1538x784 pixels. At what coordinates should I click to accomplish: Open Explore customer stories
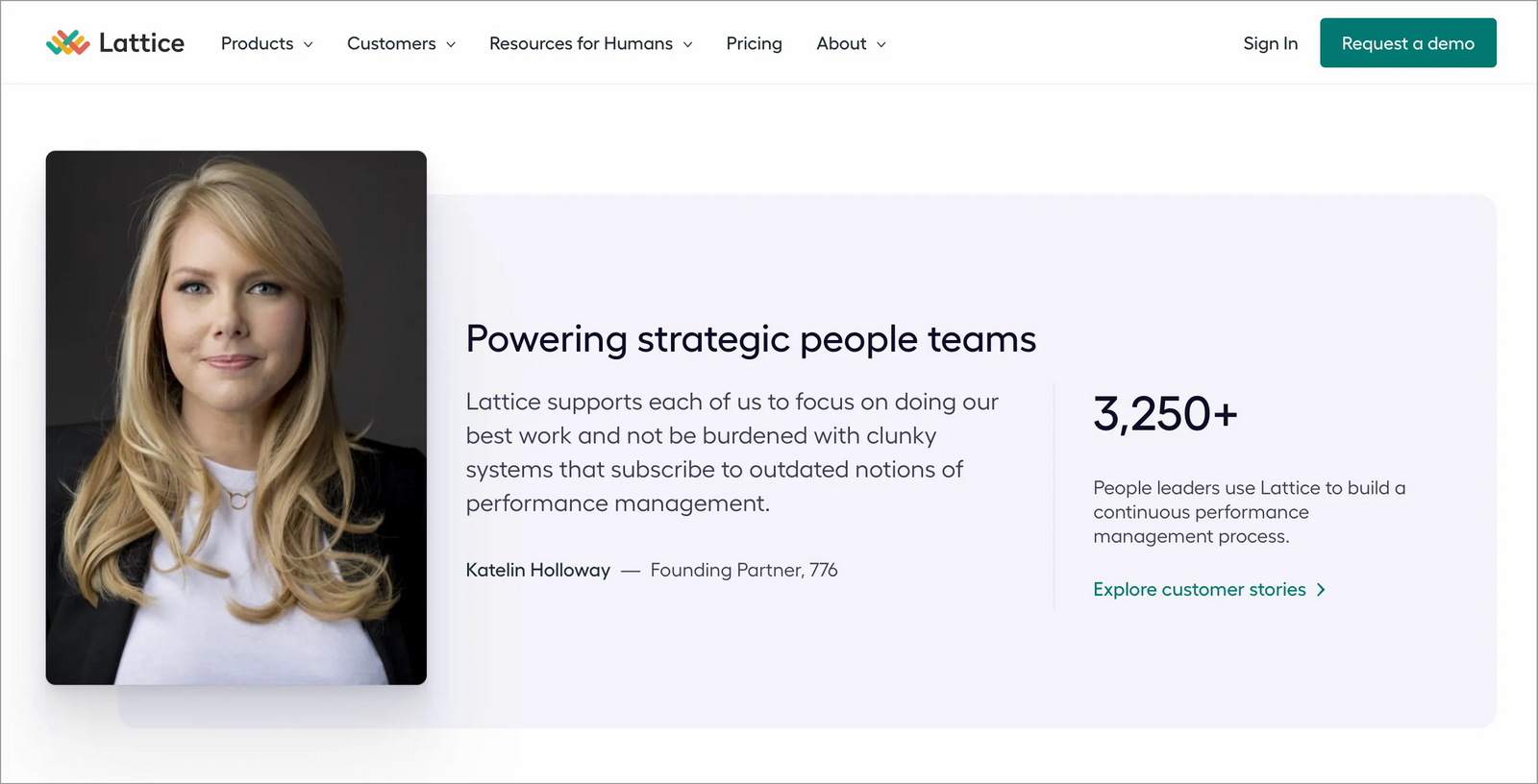(x=1199, y=589)
